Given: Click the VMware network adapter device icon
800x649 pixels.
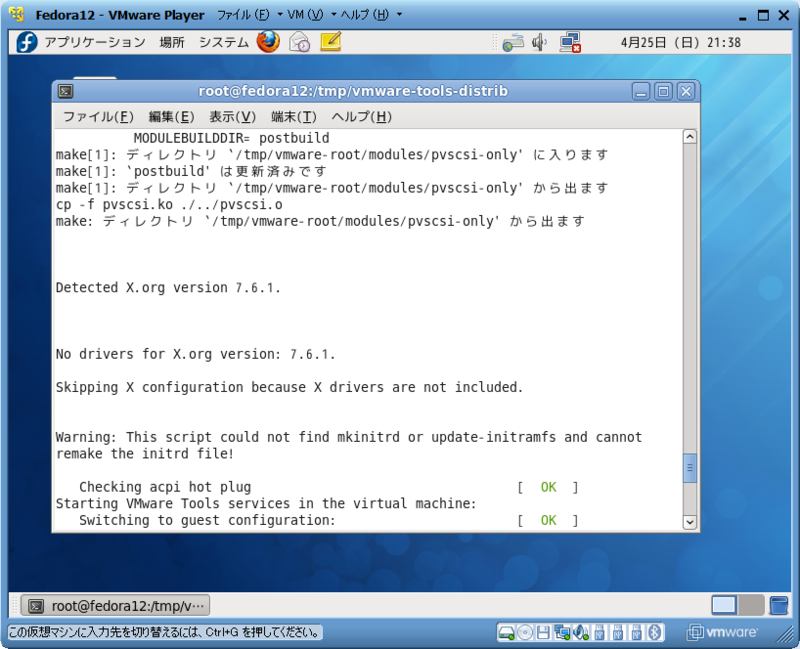Looking at the screenshot, I should 562,633.
